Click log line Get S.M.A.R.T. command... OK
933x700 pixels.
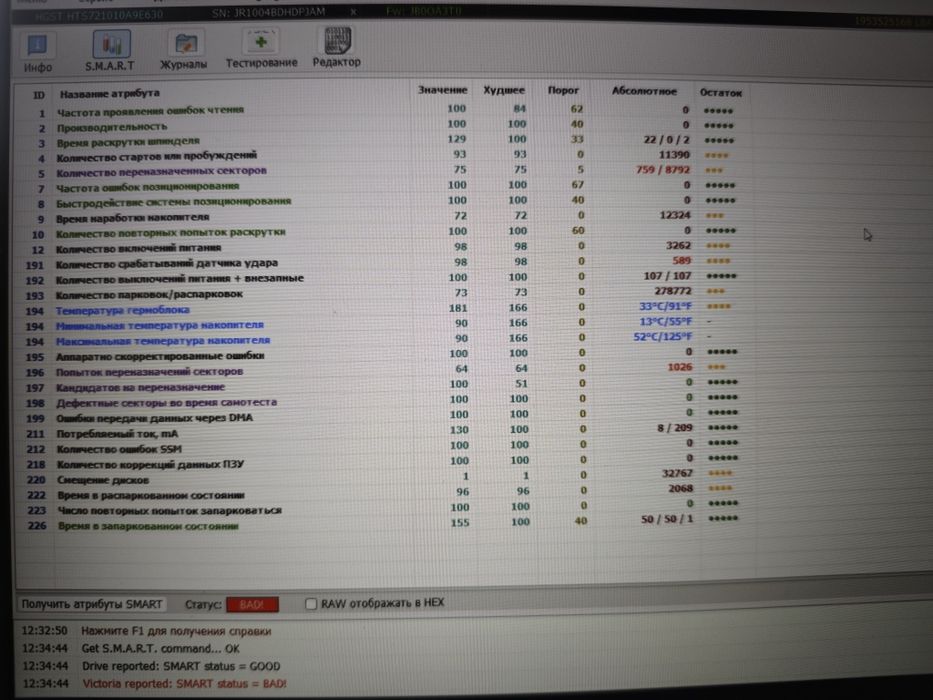tap(160, 648)
